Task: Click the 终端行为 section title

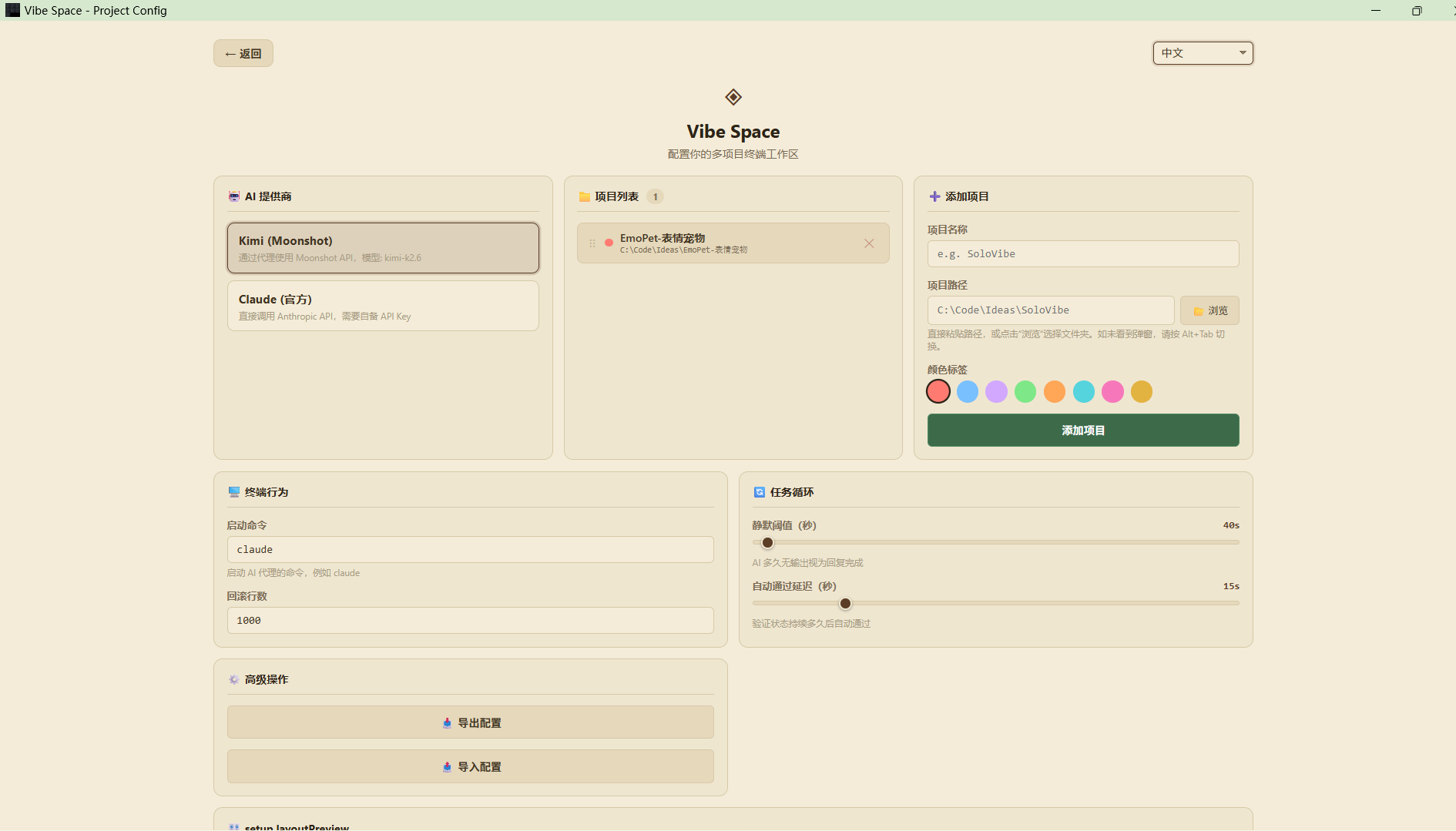Action: click(x=267, y=492)
